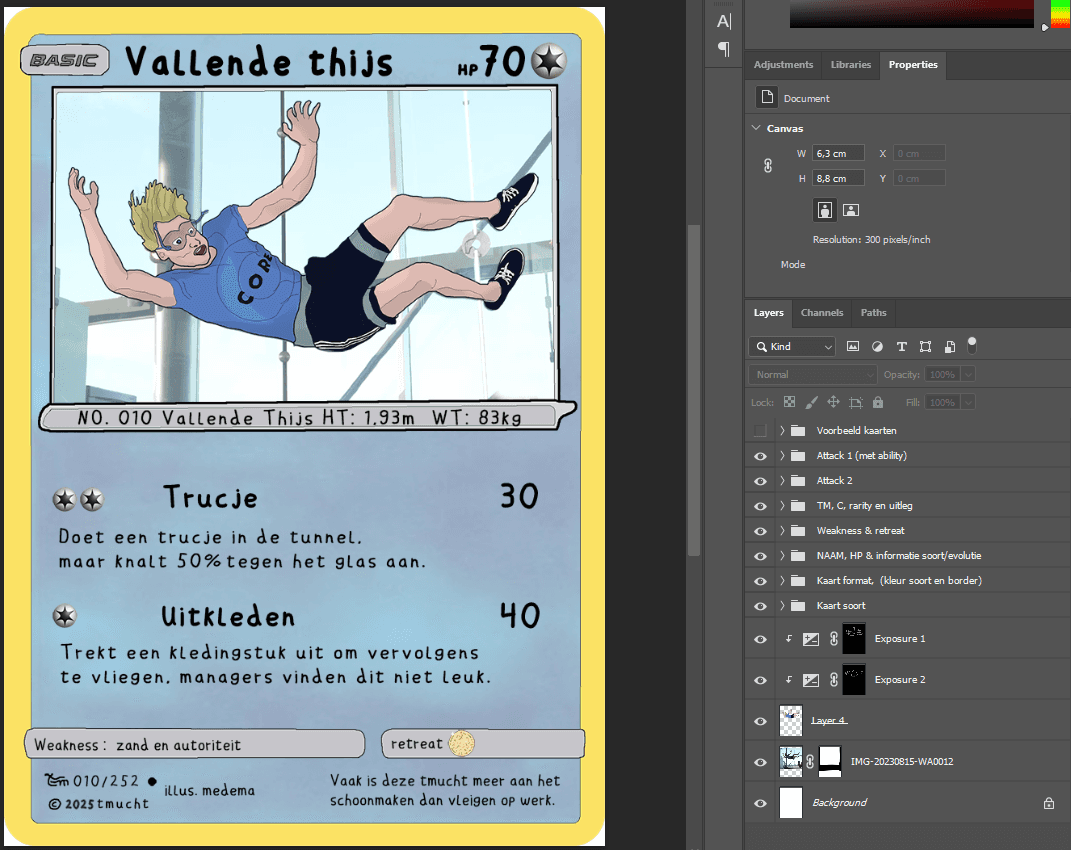Hide the Exposure 2 layer
This screenshot has width=1071, height=850.
pyautogui.click(x=760, y=681)
